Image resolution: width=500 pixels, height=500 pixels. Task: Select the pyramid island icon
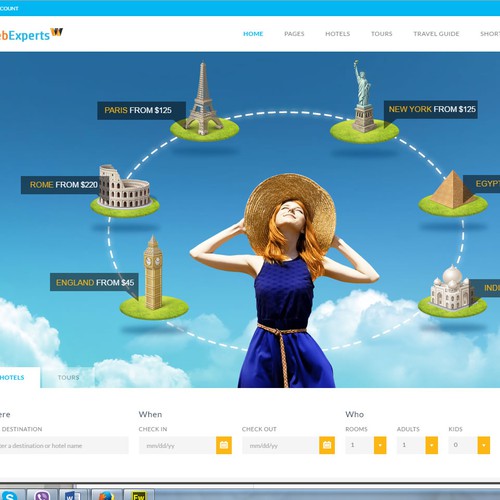point(453,193)
